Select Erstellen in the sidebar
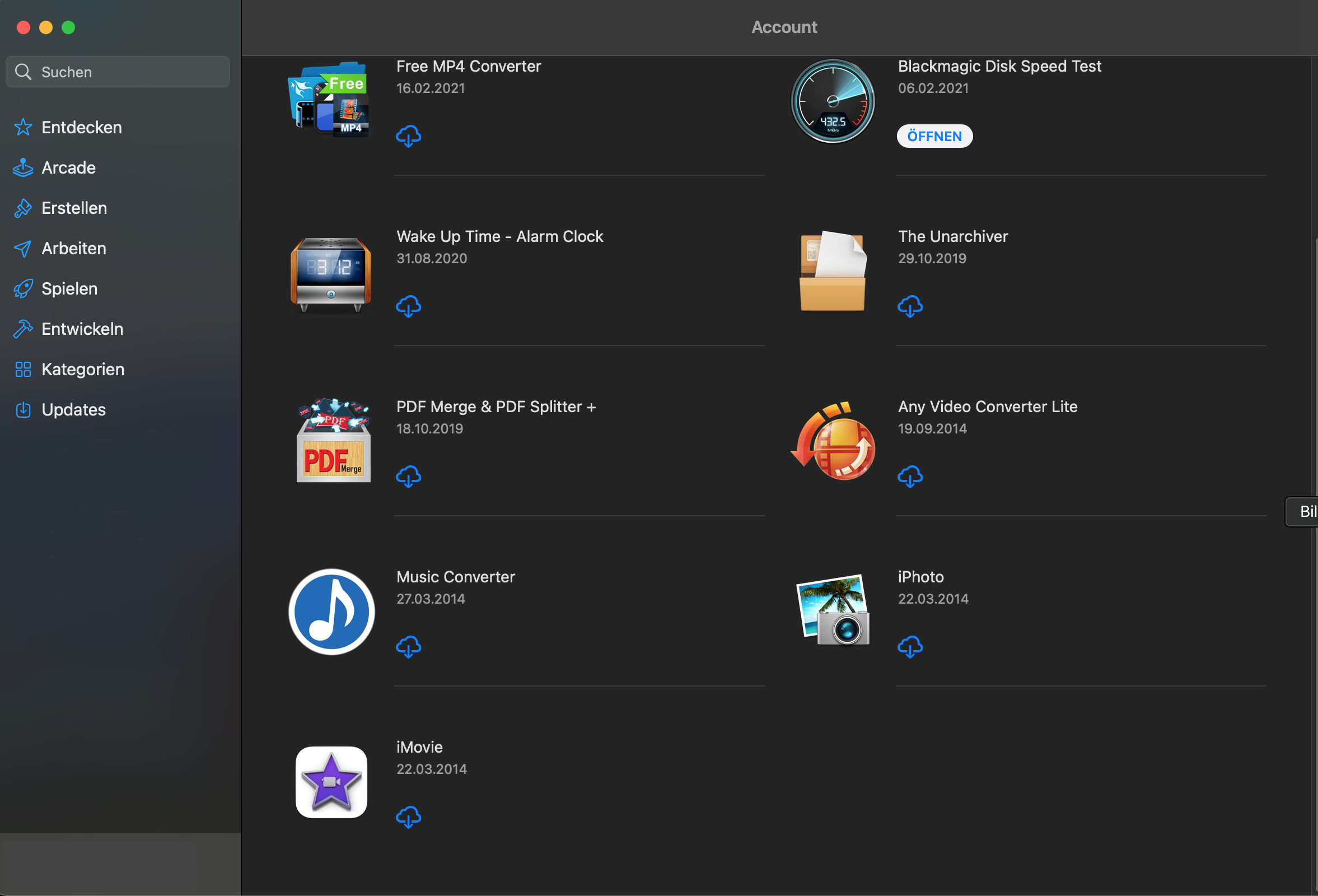 click(x=74, y=208)
